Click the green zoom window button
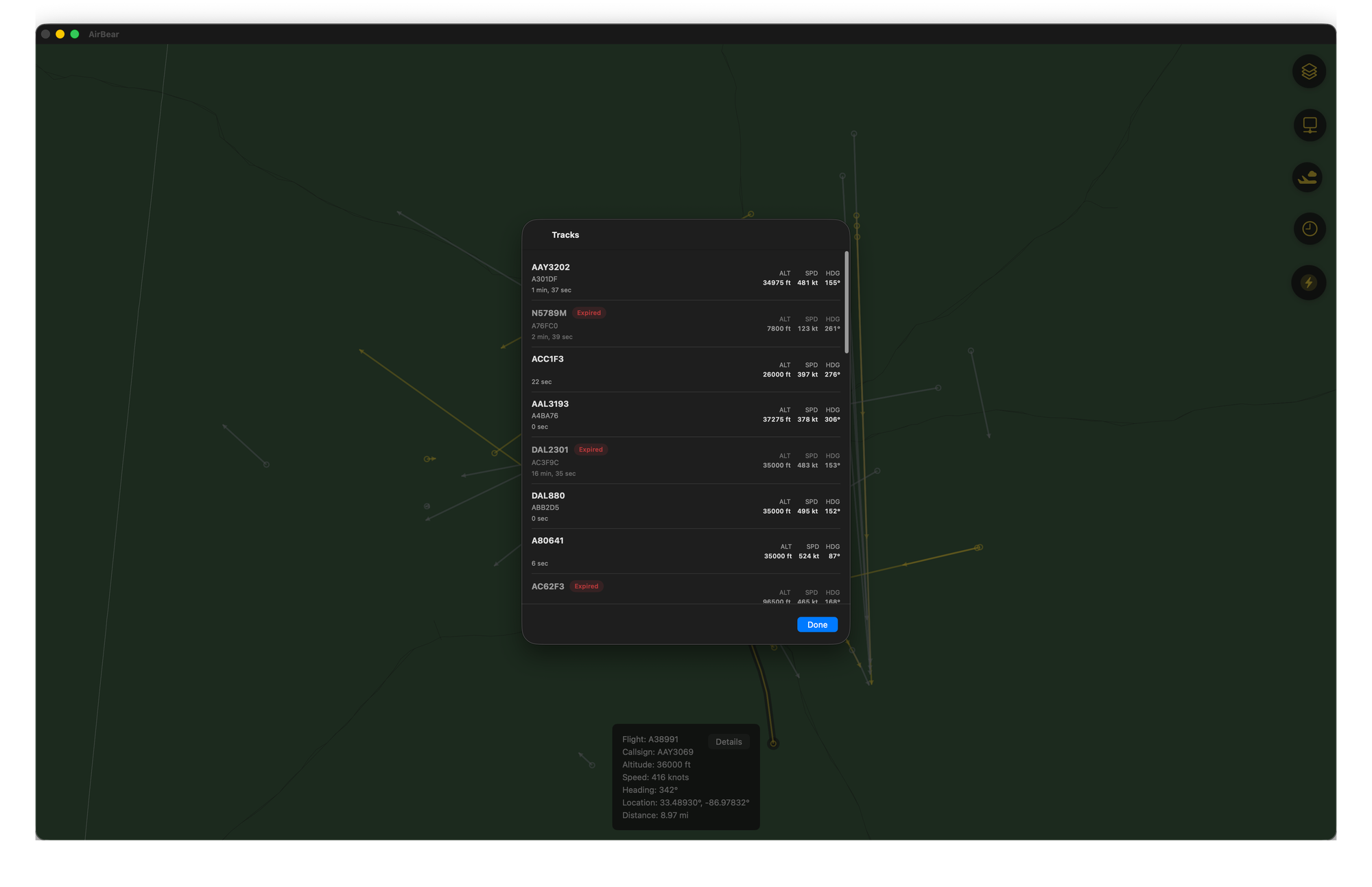The width and height of the screenshot is (1372, 887). pyautogui.click(x=75, y=34)
